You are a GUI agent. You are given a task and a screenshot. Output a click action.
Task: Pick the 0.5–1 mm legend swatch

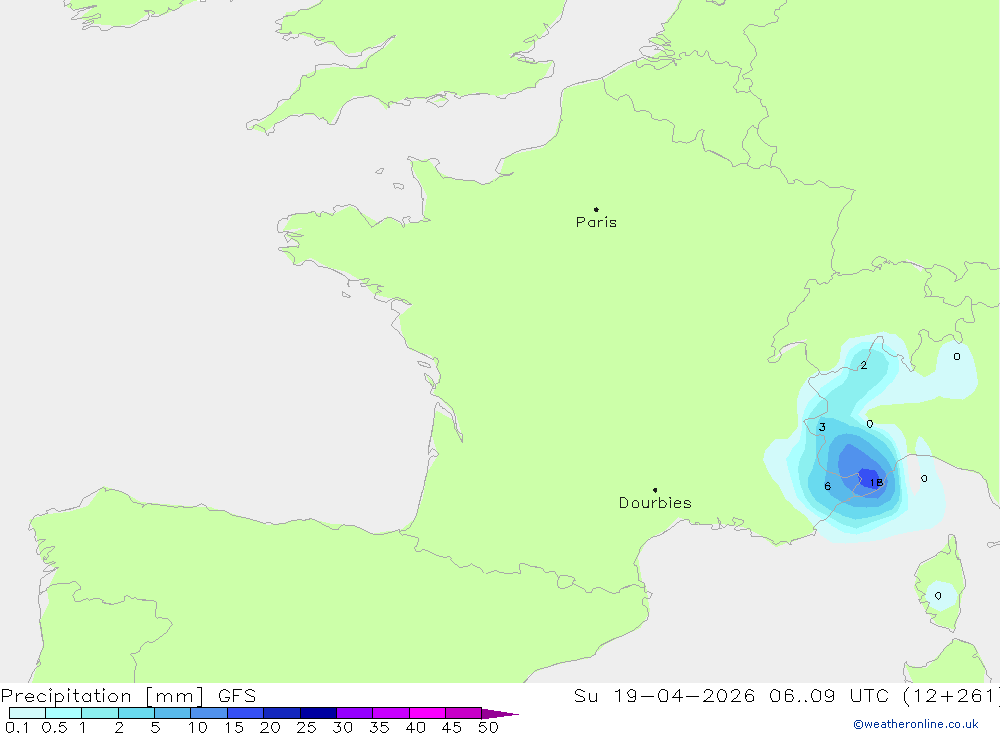pos(64,713)
